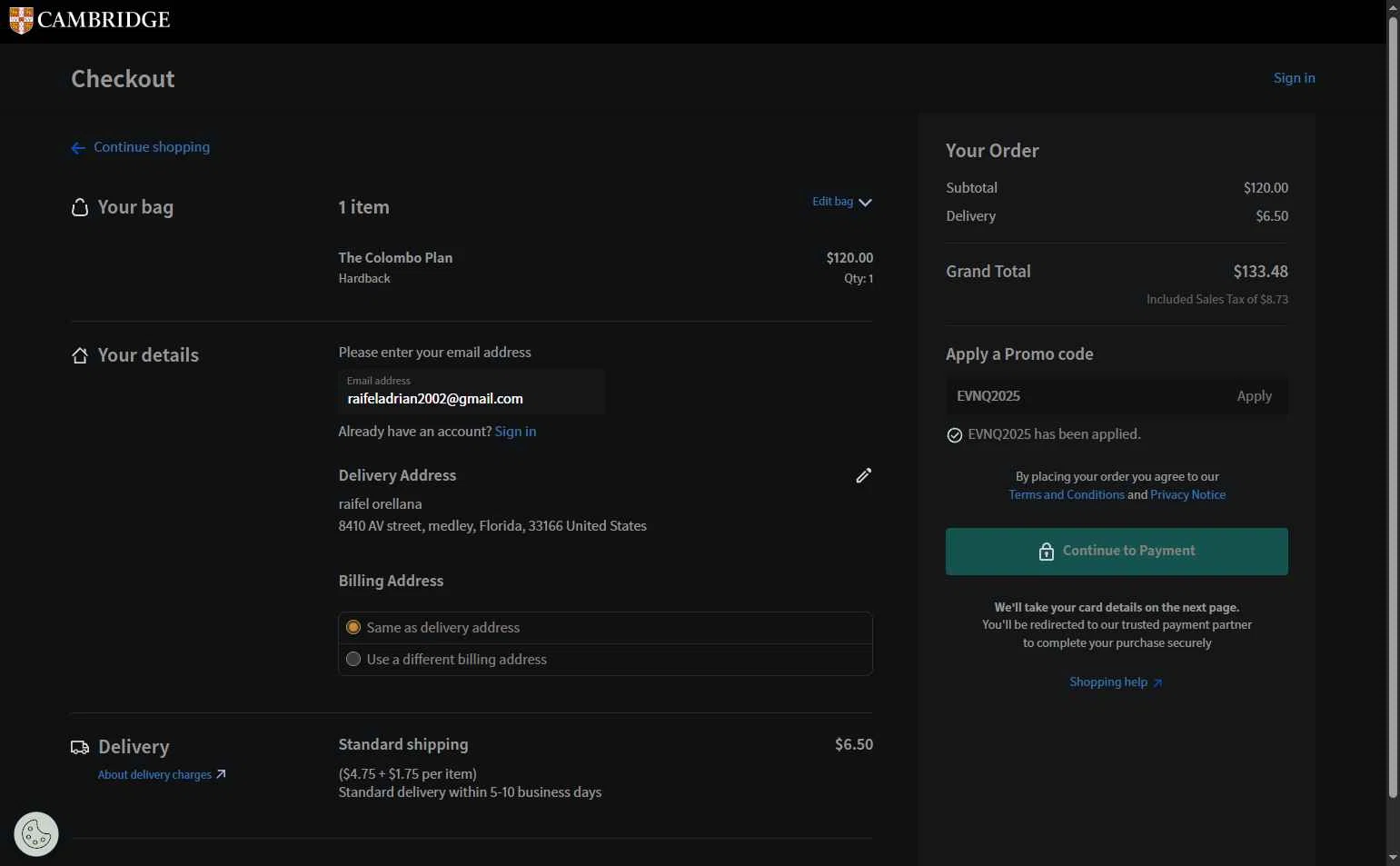The image size is (1400, 866).
Task: Go back via Continue shopping link
Action: pyautogui.click(x=152, y=147)
